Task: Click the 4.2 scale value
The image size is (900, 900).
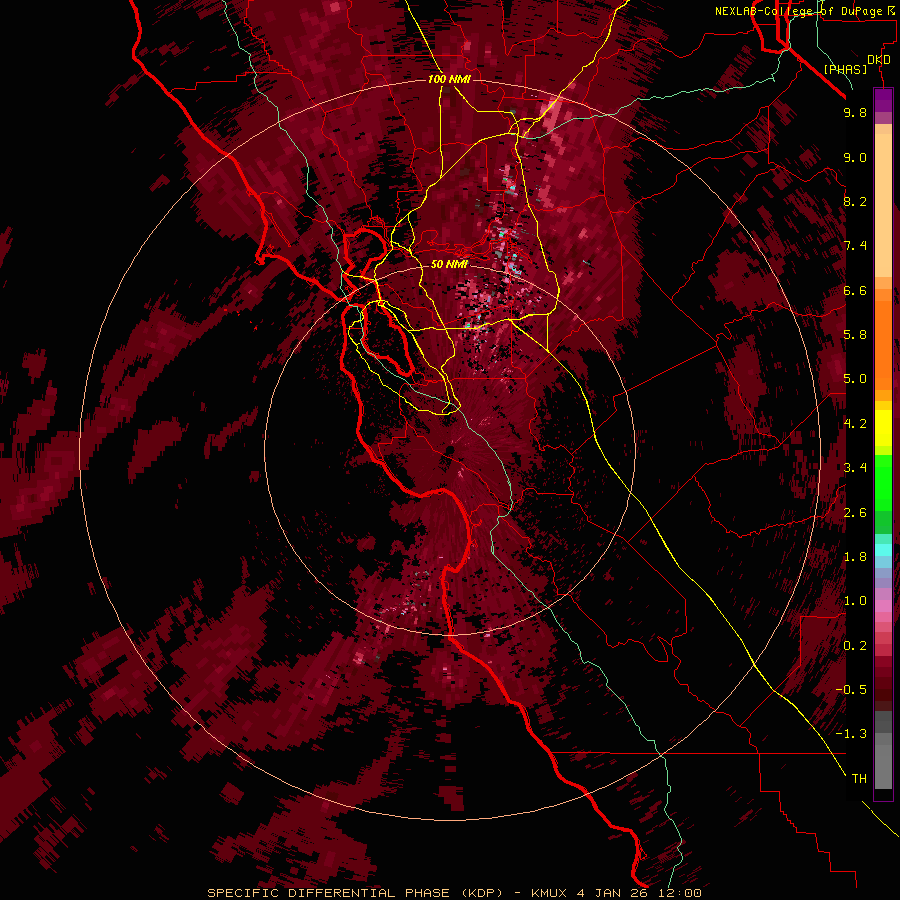Action: tap(855, 424)
